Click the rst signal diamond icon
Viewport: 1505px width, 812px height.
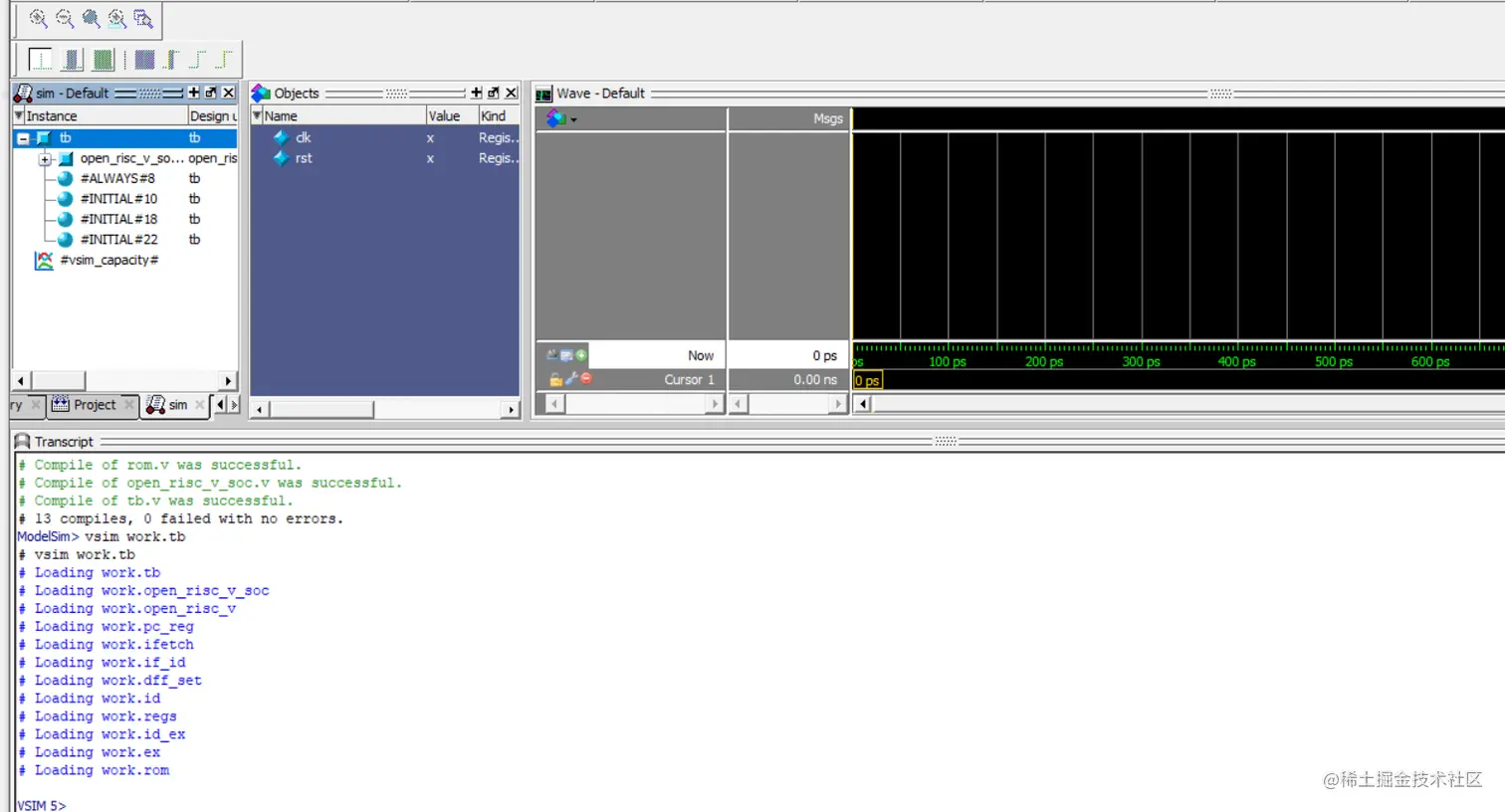tap(282, 157)
